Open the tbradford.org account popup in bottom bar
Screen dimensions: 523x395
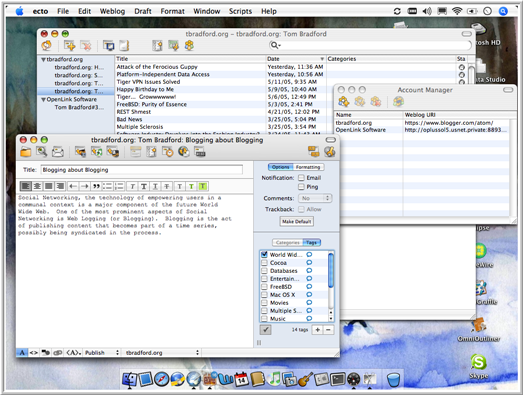pos(162,353)
